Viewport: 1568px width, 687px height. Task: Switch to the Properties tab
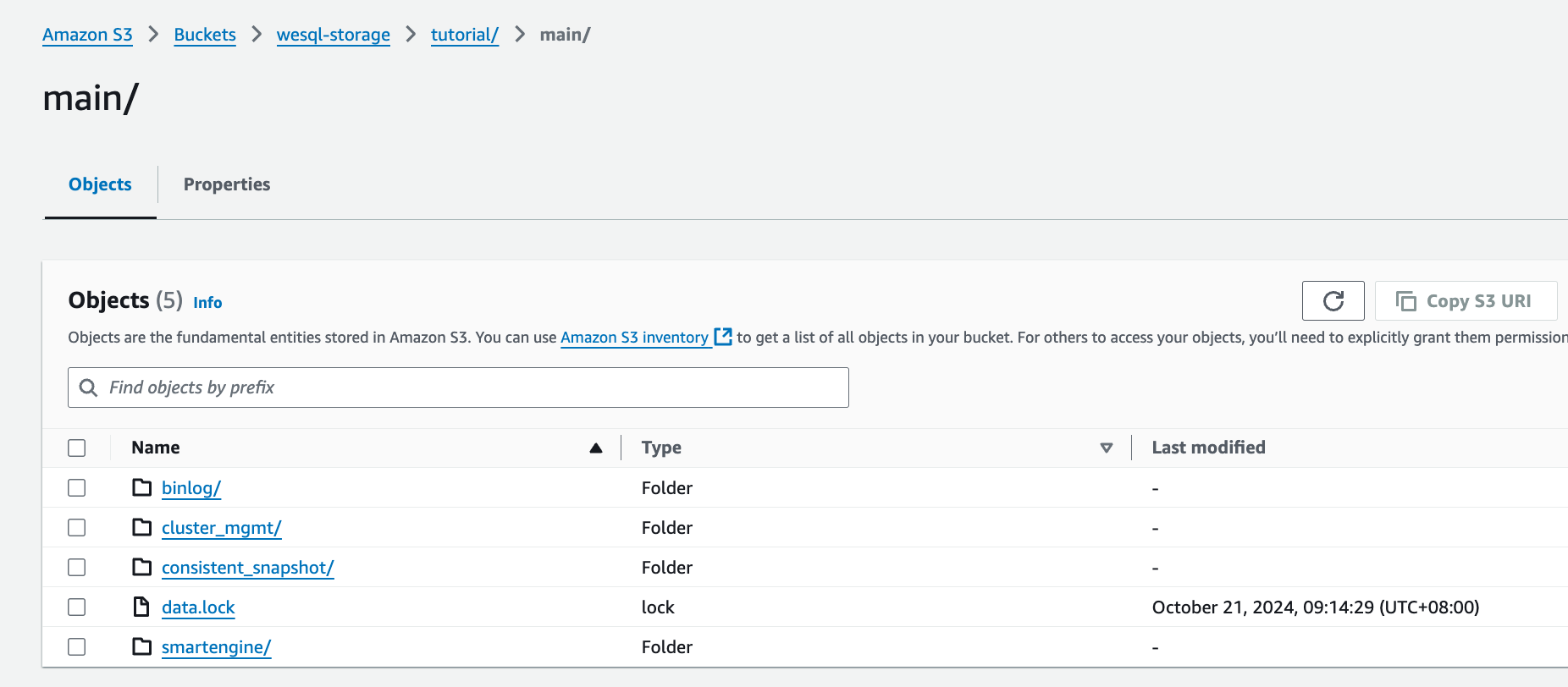(x=227, y=184)
